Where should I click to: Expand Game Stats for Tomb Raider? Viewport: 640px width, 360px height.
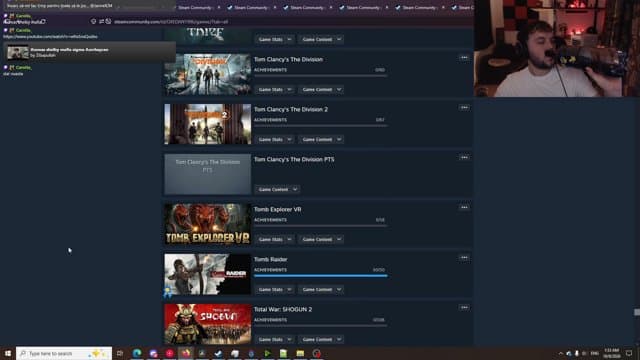click(x=274, y=289)
